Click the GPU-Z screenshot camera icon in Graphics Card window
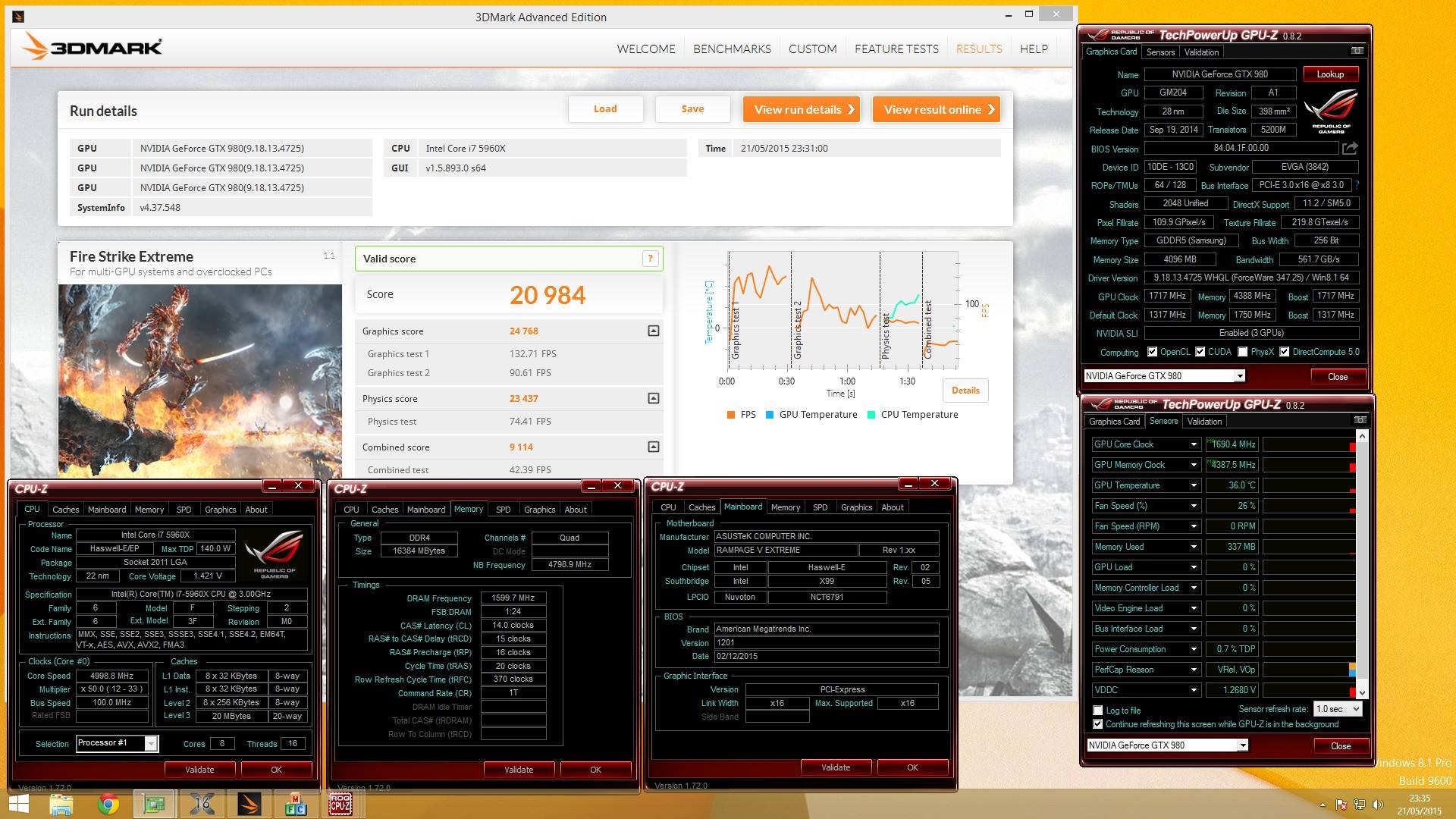Screen dimensions: 1456x819 (1357, 51)
